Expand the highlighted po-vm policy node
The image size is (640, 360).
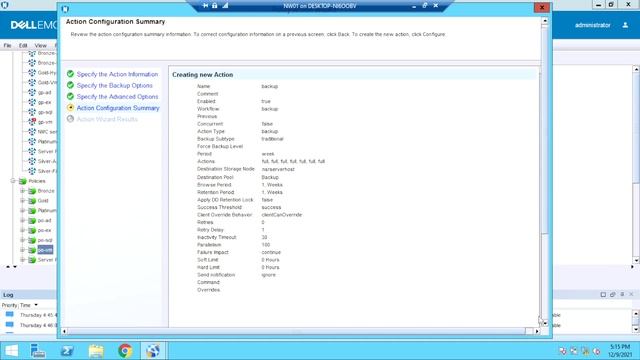22,250
